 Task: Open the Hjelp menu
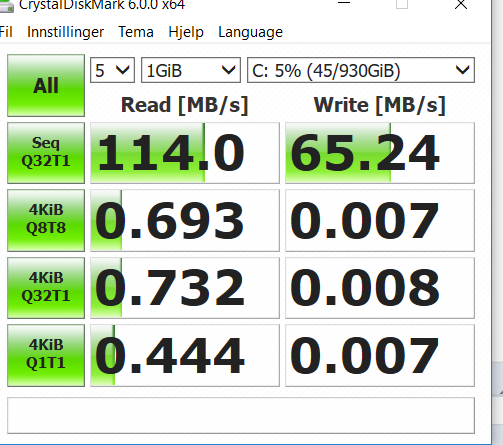186,32
